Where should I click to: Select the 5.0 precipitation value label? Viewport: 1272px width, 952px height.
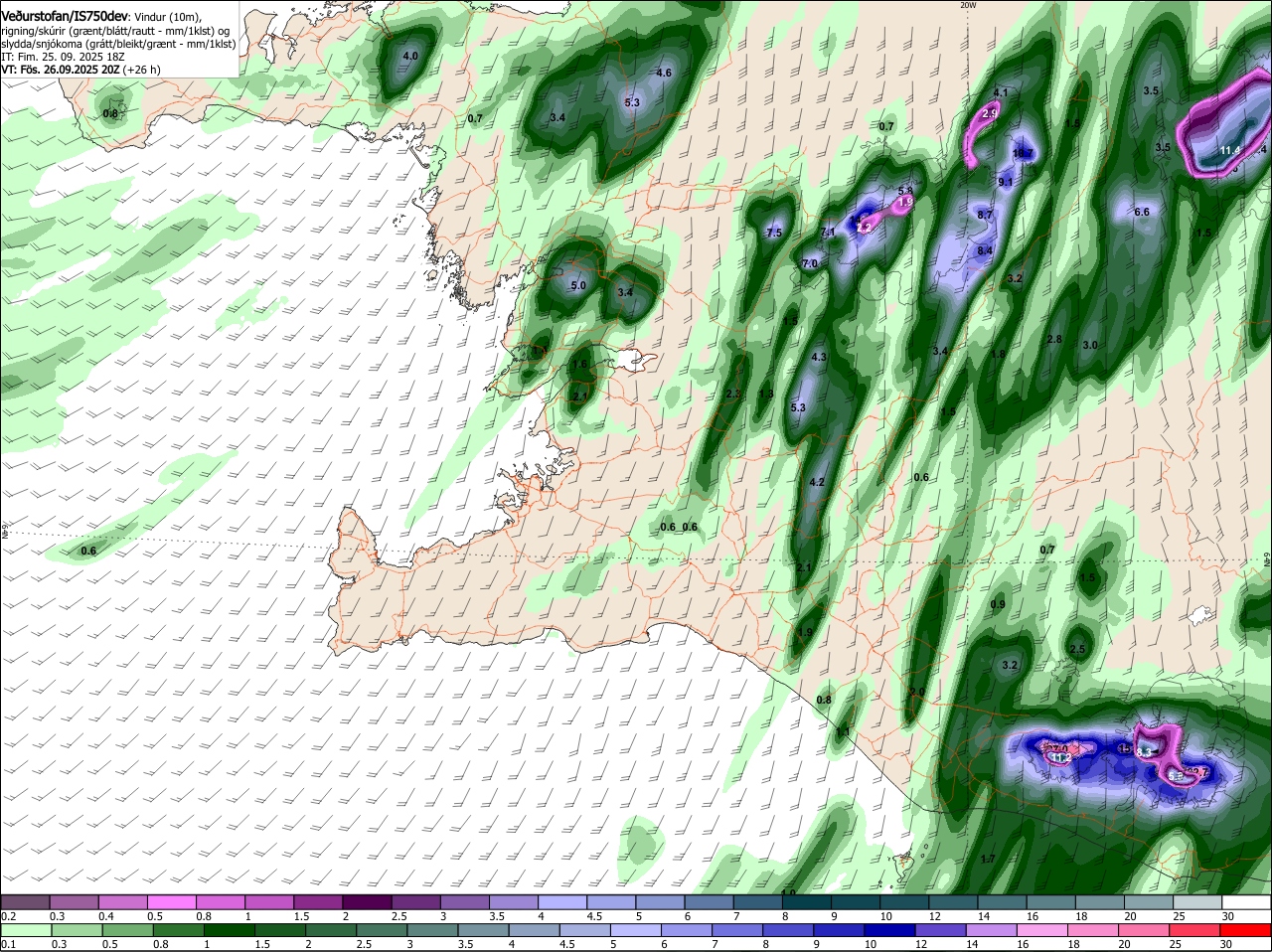point(578,285)
